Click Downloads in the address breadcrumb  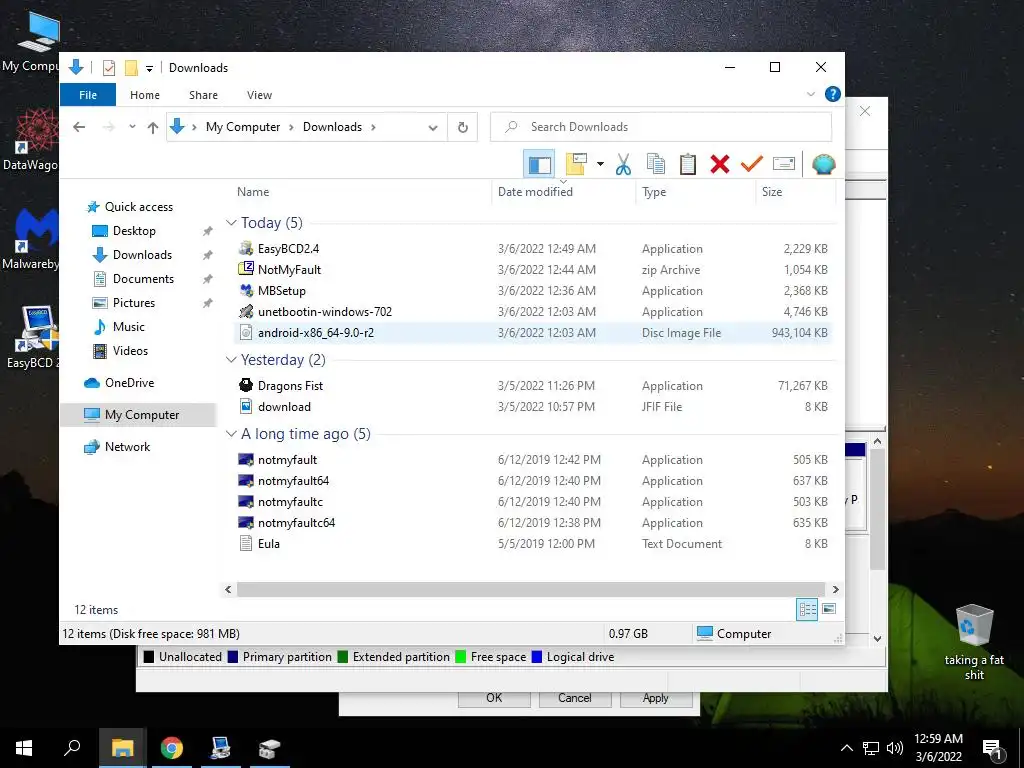[x=332, y=127]
